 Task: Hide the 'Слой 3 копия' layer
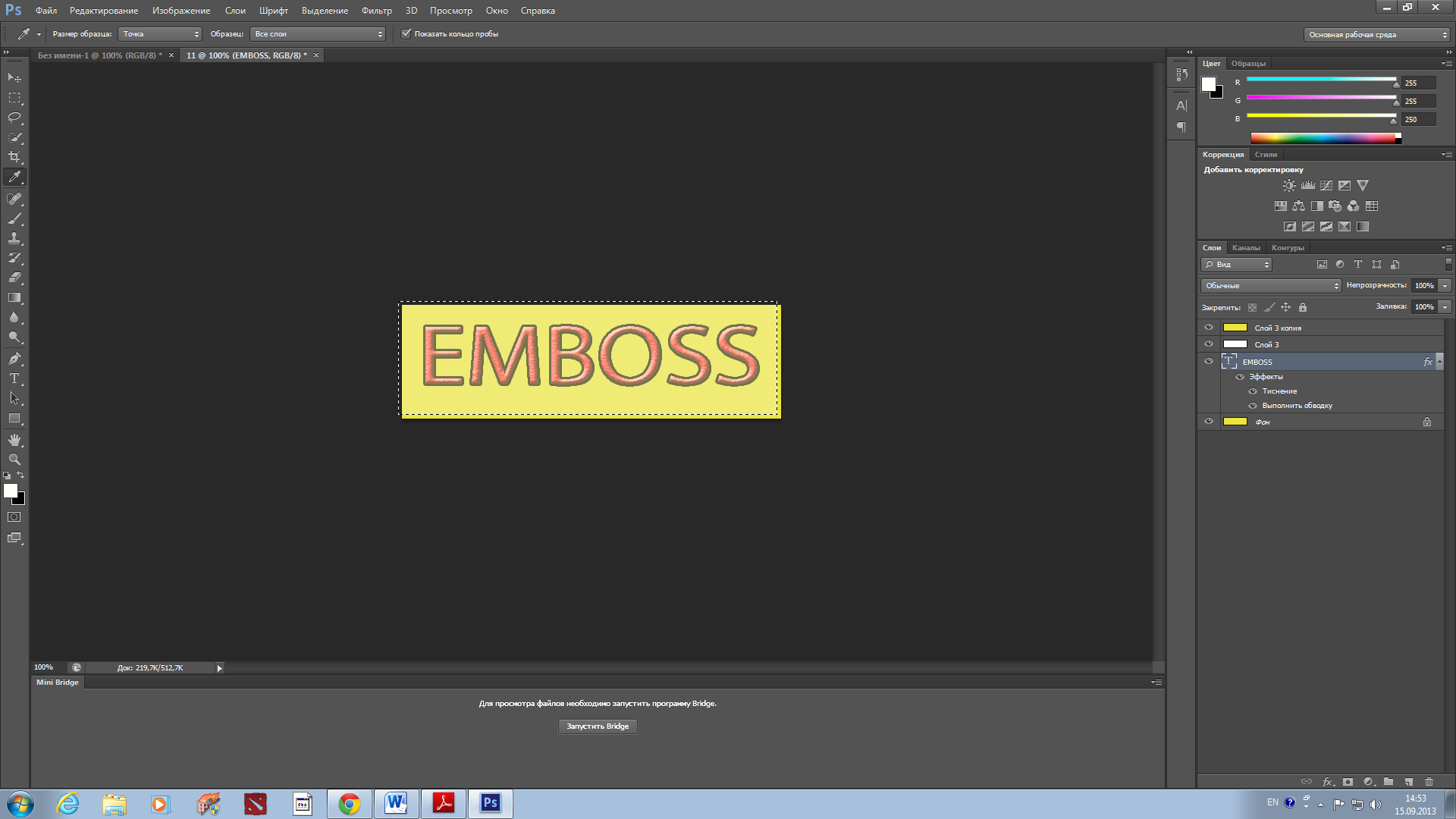pyautogui.click(x=1209, y=328)
